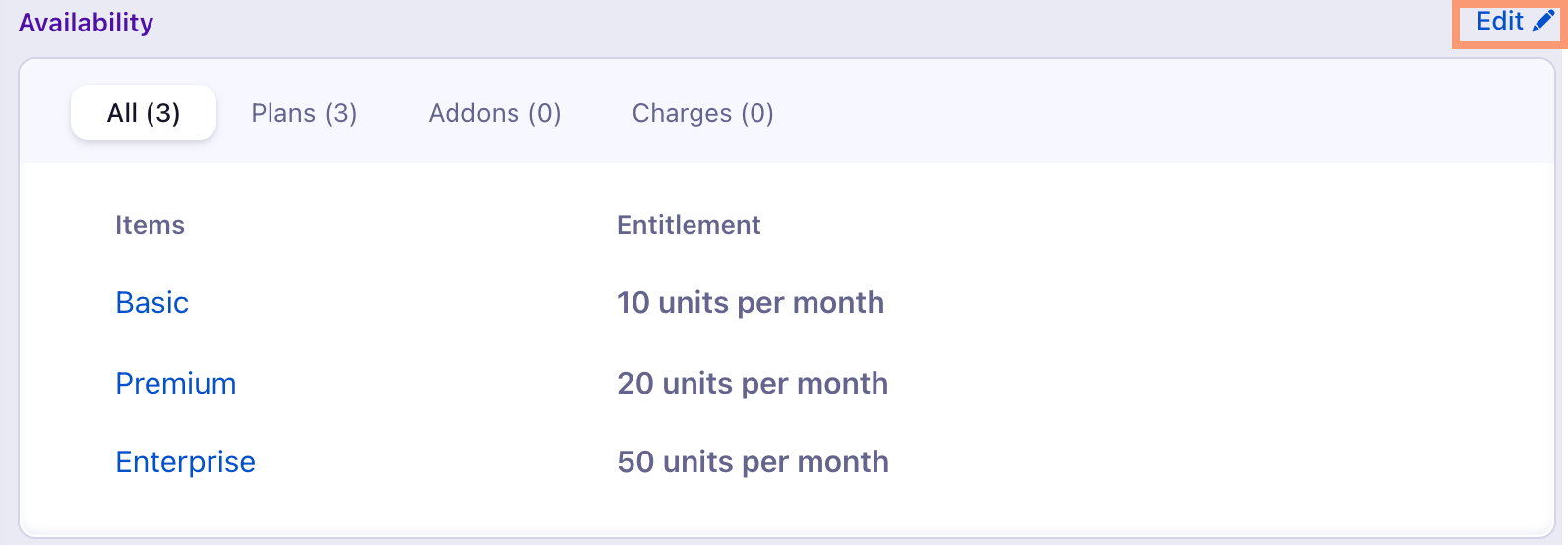This screenshot has height=545, width=1568.
Task: Click the Entitlement column header
Action: 689,225
